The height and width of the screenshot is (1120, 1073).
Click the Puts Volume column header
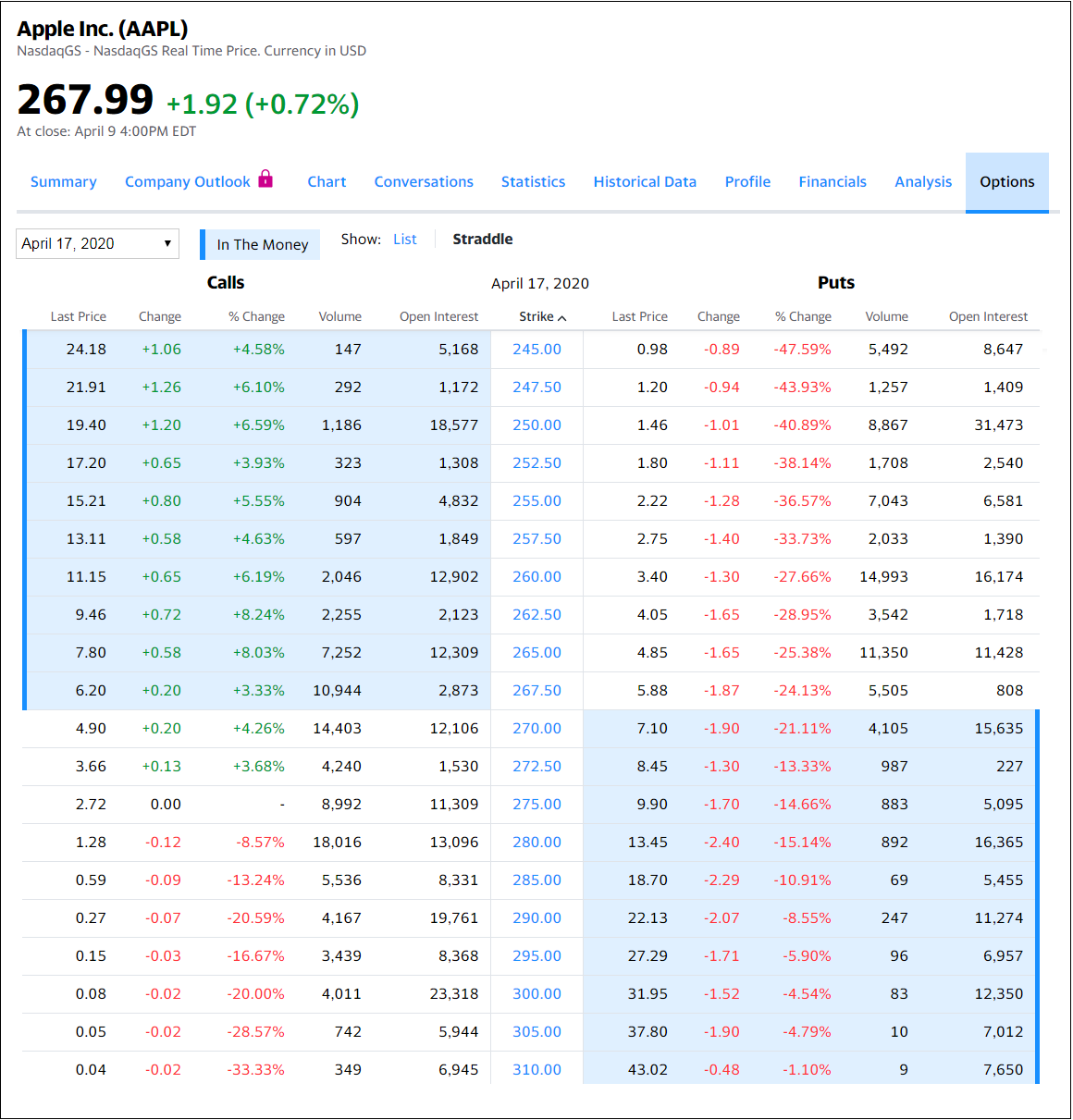coord(886,316)
